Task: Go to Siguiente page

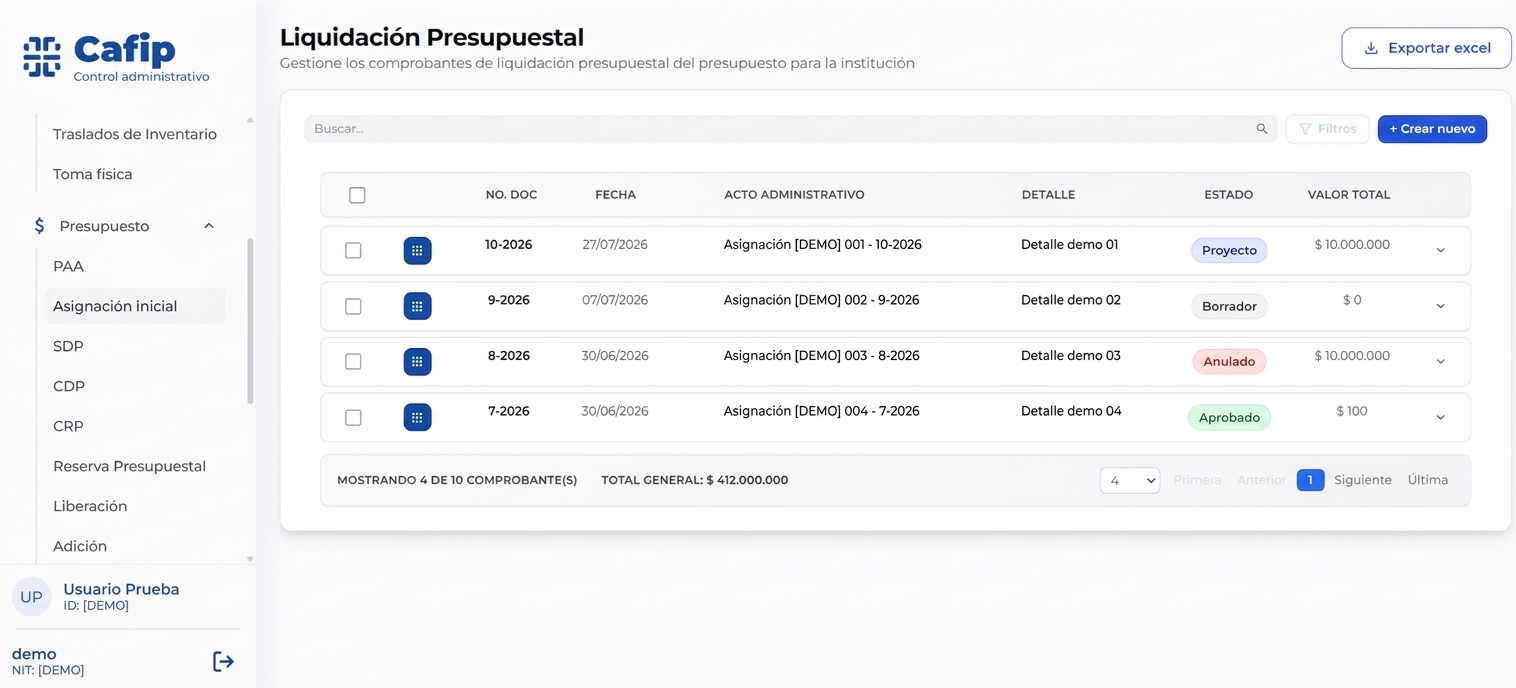Action: pyautogui.click(x=1363, y=480)
